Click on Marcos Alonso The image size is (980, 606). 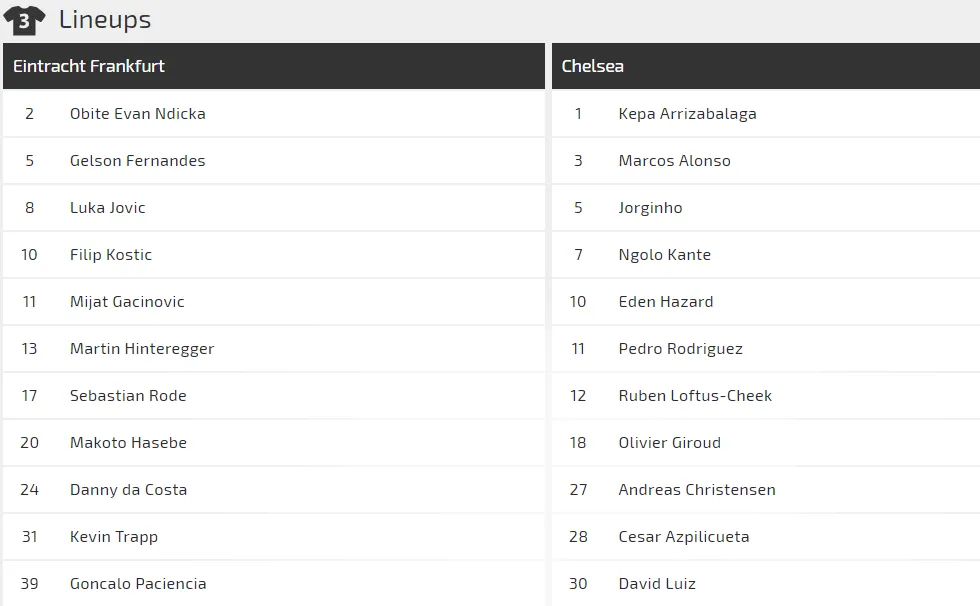[x=675, y=161]
